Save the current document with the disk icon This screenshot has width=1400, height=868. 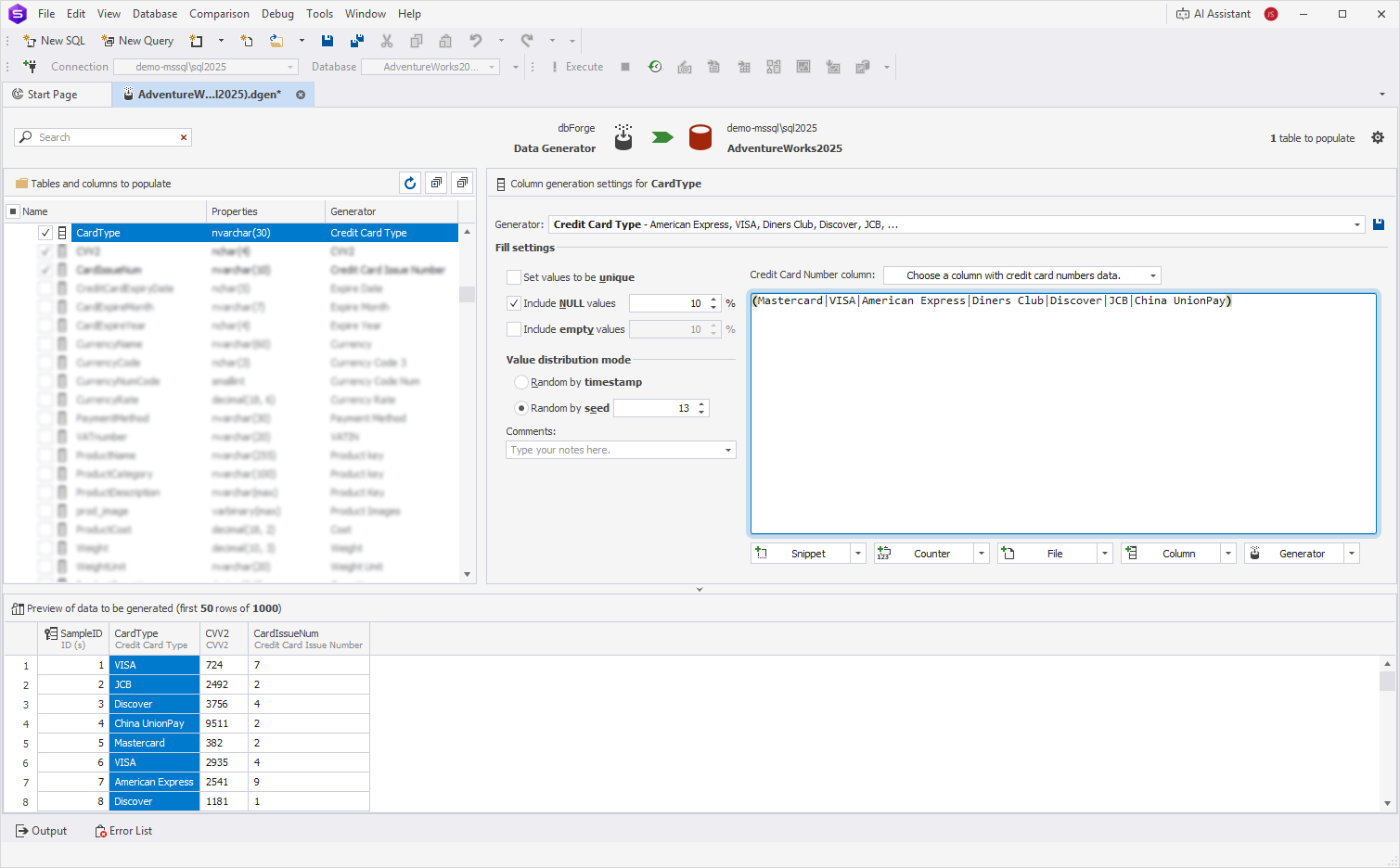328,41
